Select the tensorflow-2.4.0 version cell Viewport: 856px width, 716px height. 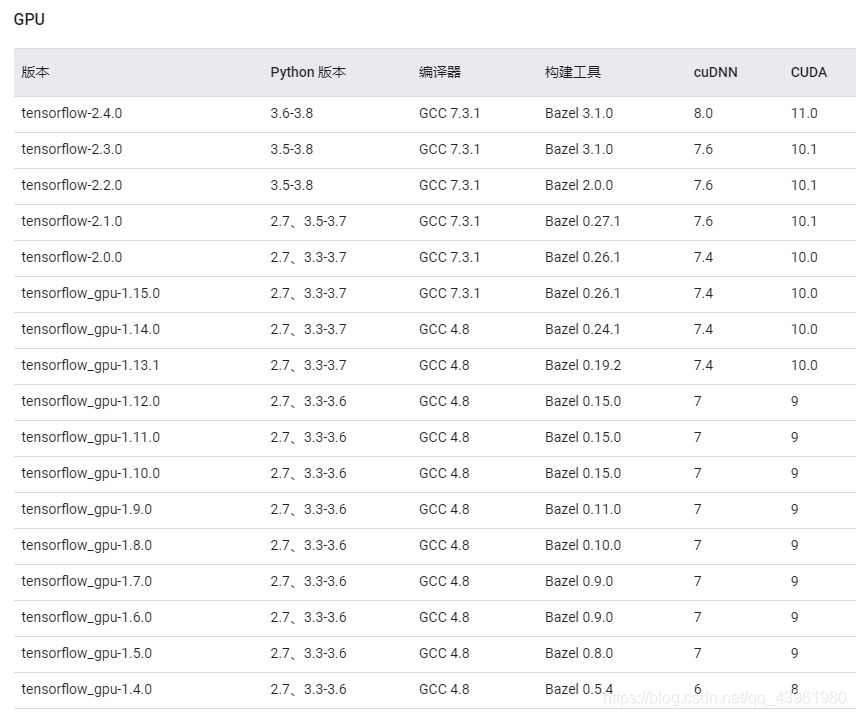click(x=72, y=113)
